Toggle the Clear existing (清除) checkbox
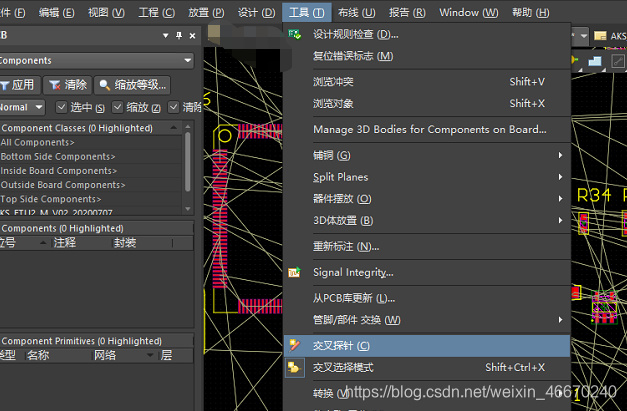The width and height of the screenshot is (627, 411). 173,107
